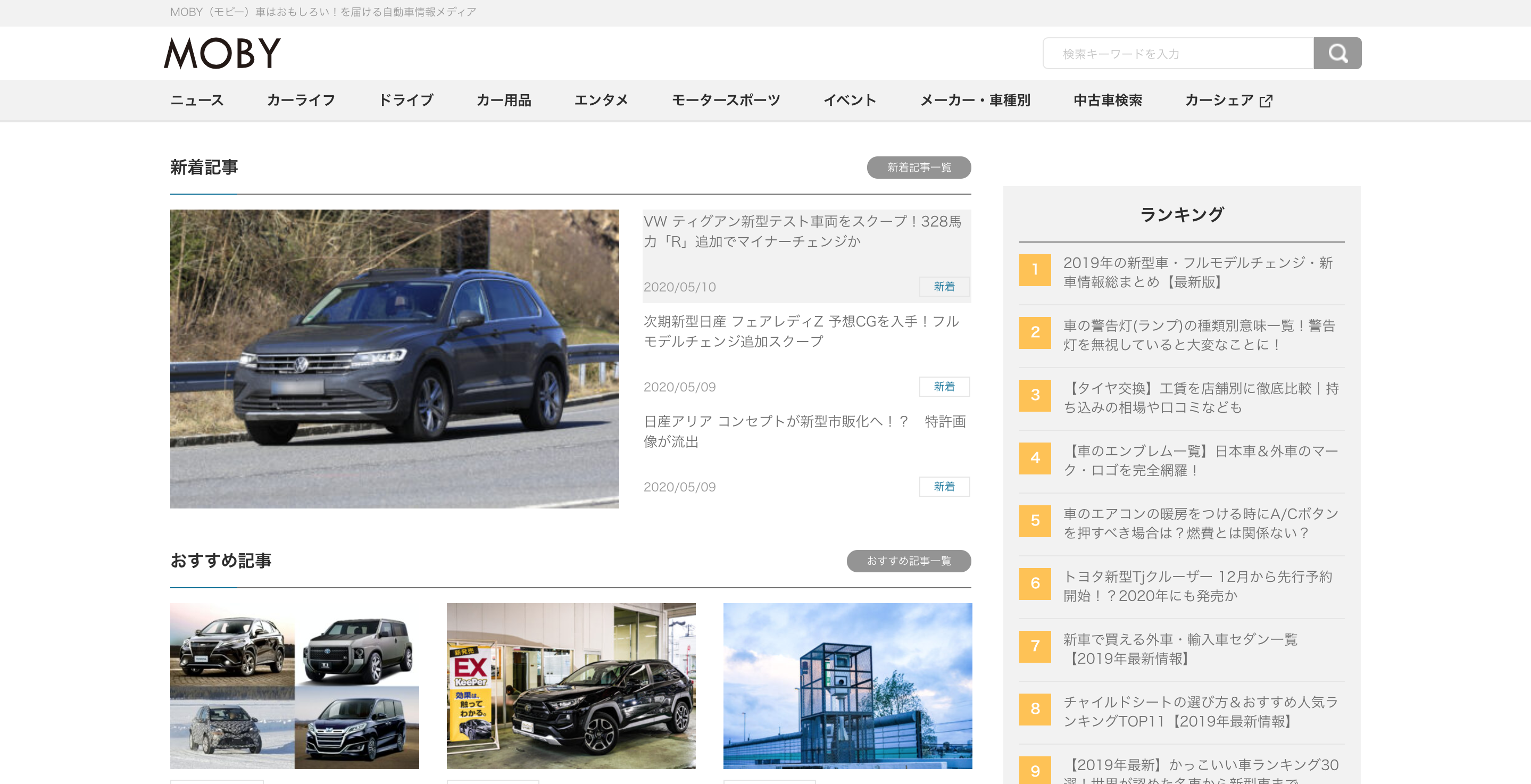Open the ドライブ menu
This screenshot has height=784, width=1531.
406,101
